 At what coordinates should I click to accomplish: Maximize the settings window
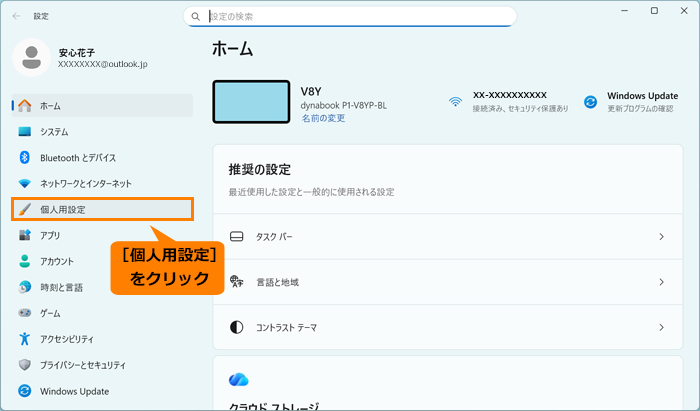(654, 11)
